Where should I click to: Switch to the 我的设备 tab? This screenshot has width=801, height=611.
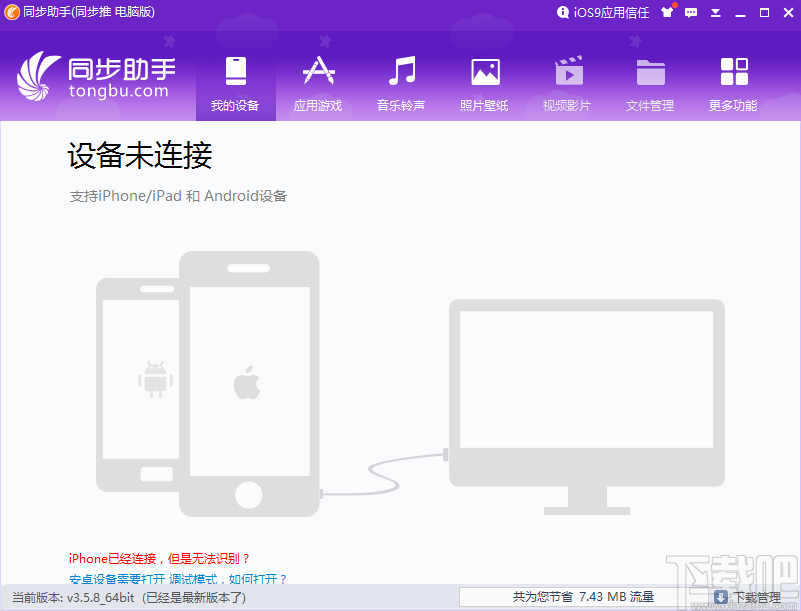[235, 80]
